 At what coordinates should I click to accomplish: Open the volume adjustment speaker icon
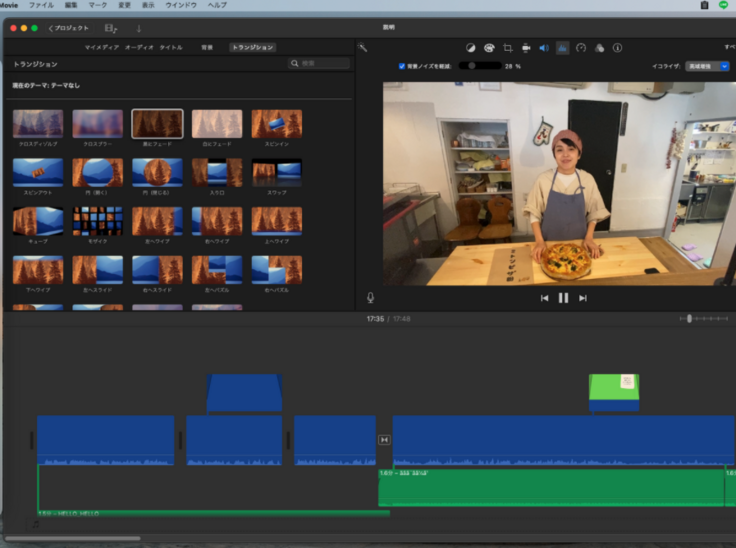point(543,47)
